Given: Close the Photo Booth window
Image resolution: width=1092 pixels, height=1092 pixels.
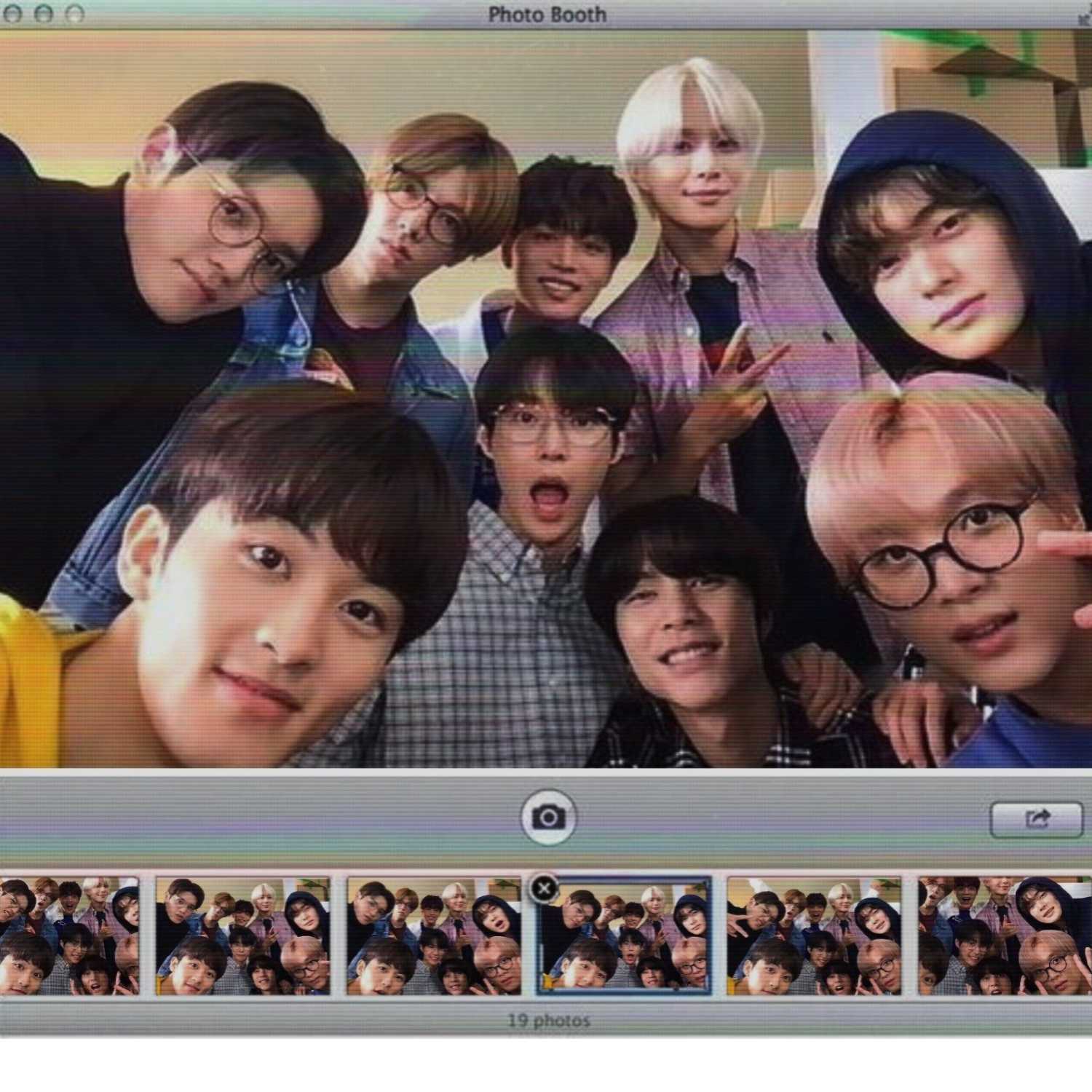Looking at the screenshot, I should tap(12, 14).
